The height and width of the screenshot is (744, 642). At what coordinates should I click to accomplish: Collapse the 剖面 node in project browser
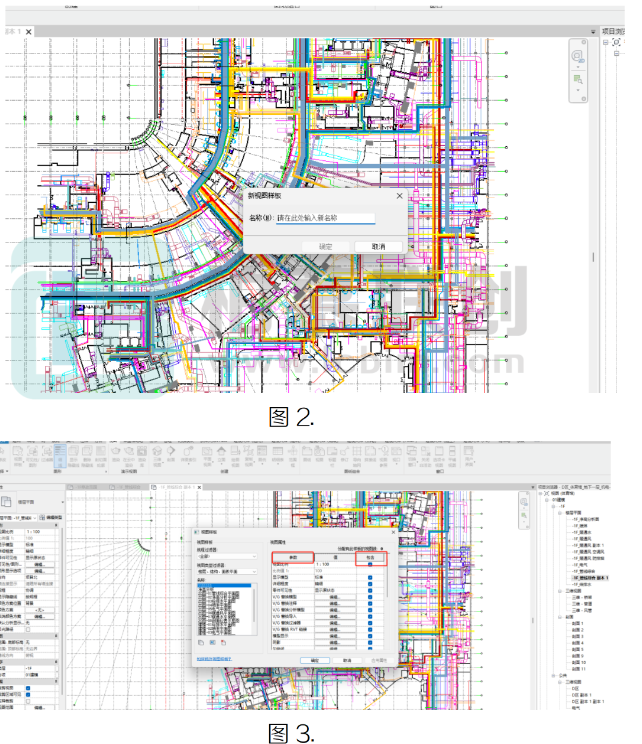click(x=560, y=617)
